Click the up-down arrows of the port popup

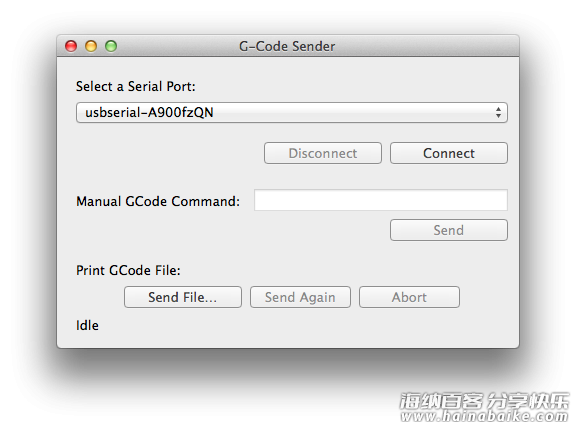[x=498, y=112]
